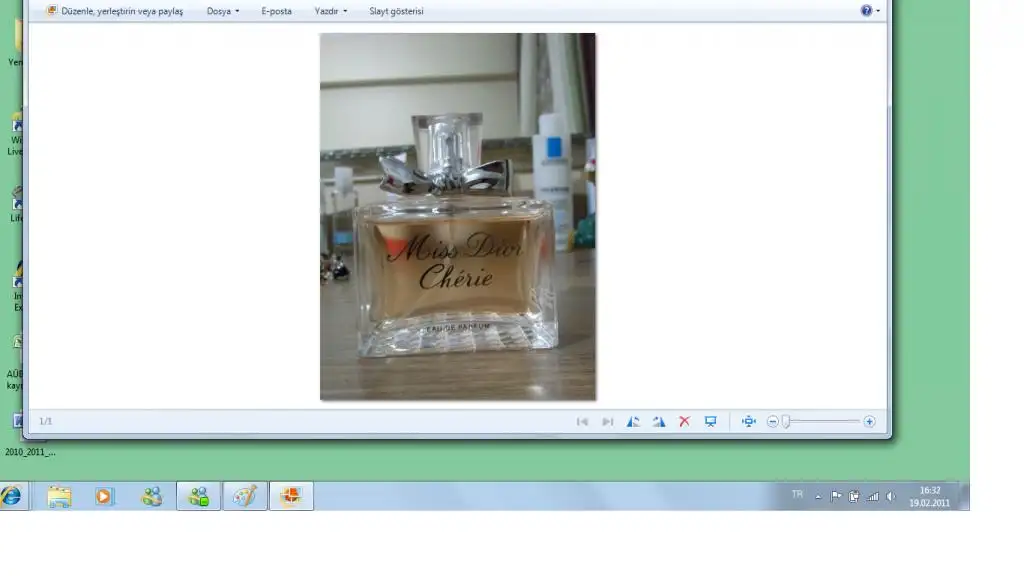Expand the help dropdown arrow
Screen dimensions: 1024x576
point(878,11)
